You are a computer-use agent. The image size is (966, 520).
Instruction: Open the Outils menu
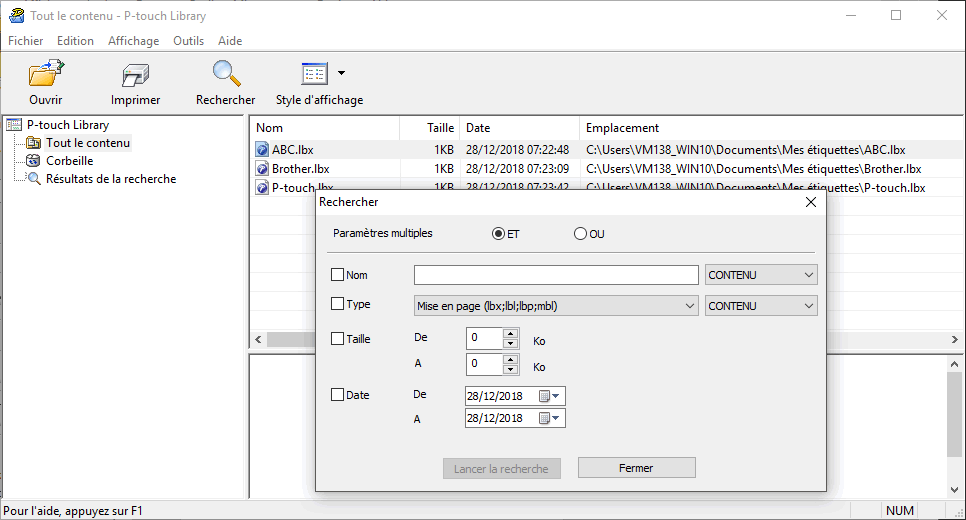tap(189, 41)
